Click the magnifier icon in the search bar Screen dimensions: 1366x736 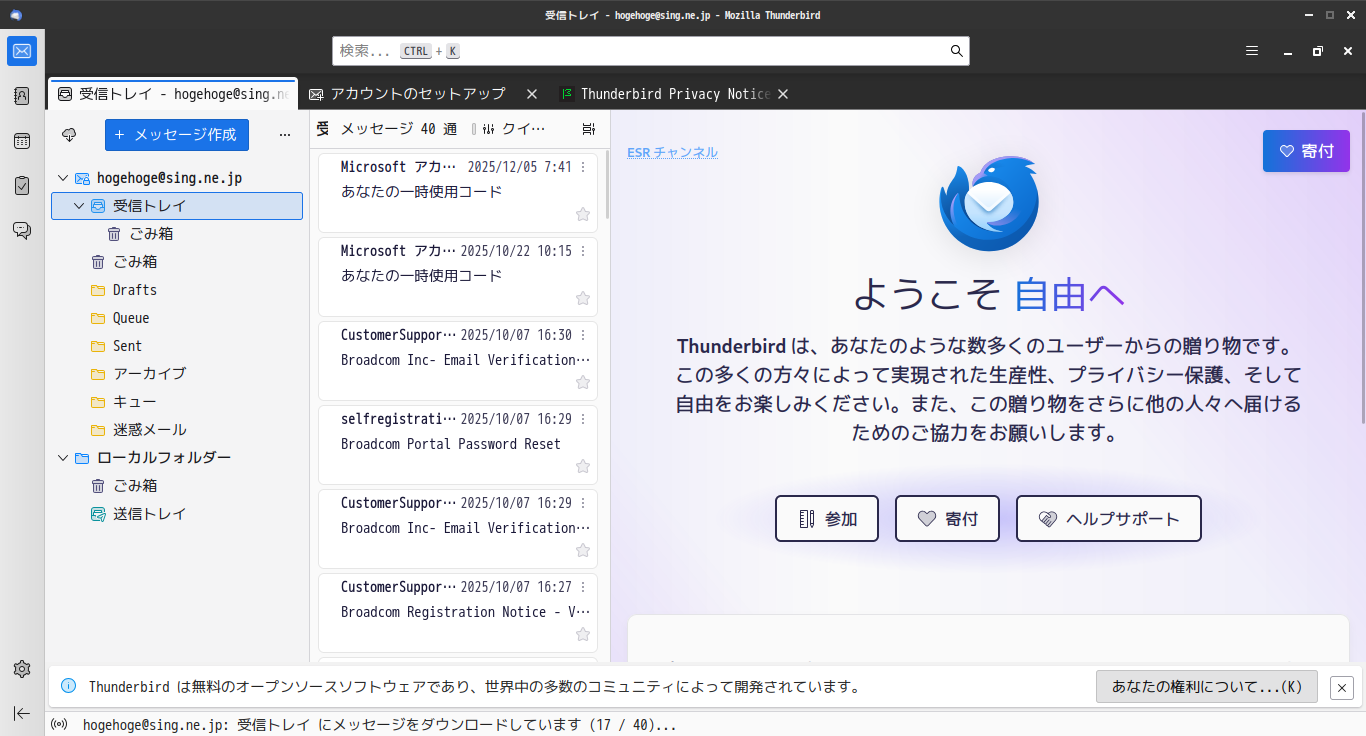(x=957, y=51)
